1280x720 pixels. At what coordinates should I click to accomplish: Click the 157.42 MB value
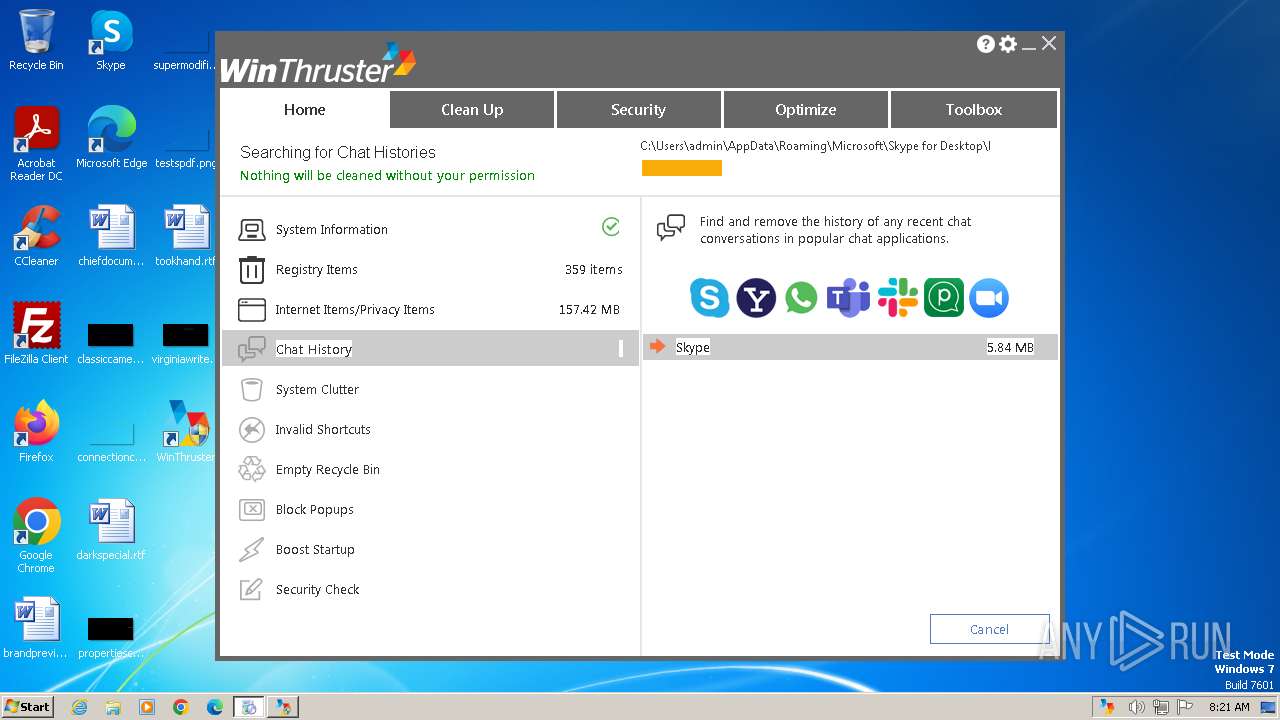589,310
